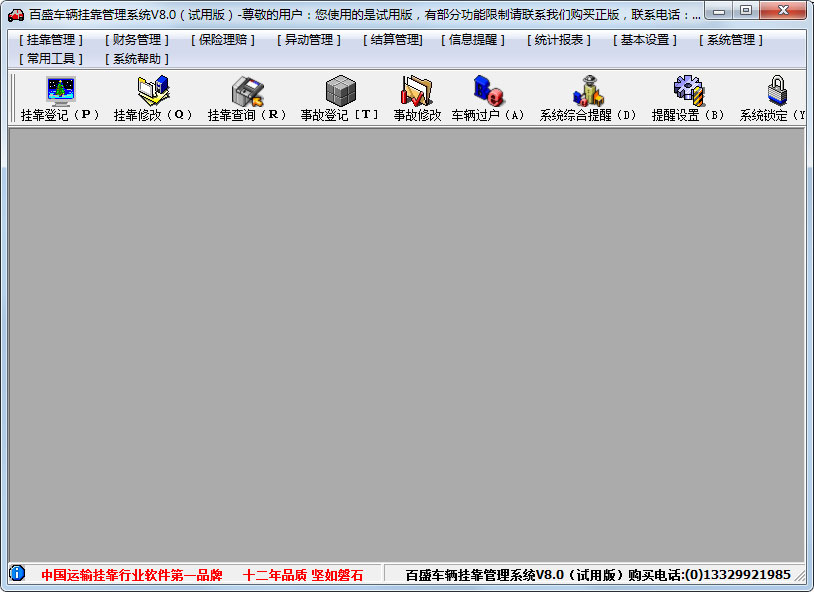Viewport: 814px width, 592px height.
Task: Open the 信息提醒 menu
Action: tap(473, 40)
